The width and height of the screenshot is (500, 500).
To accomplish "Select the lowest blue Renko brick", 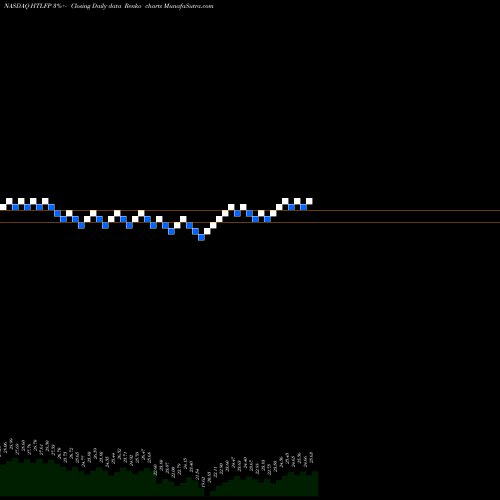I will click(x=201, y=237).
